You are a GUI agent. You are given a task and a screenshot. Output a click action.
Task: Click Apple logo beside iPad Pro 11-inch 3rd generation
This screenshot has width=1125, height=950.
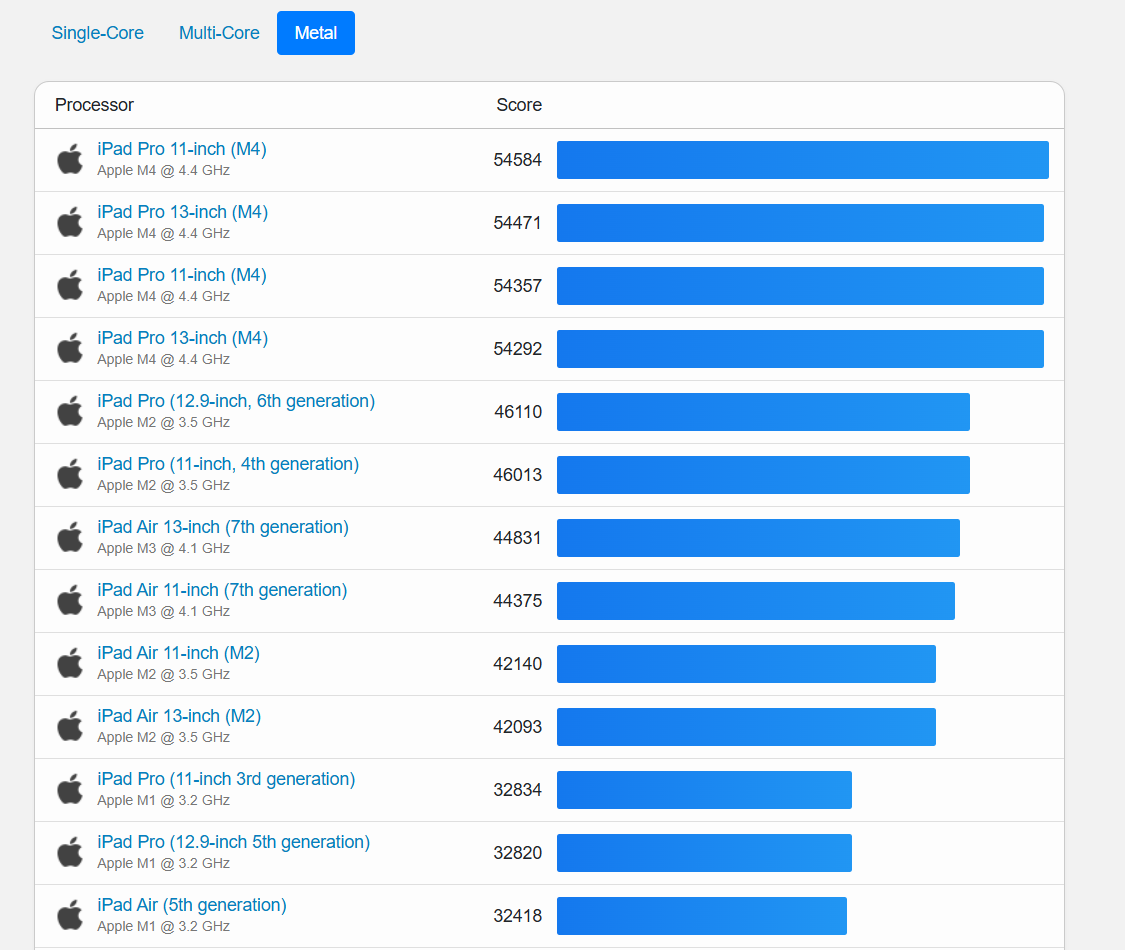[x=70, y=789]
